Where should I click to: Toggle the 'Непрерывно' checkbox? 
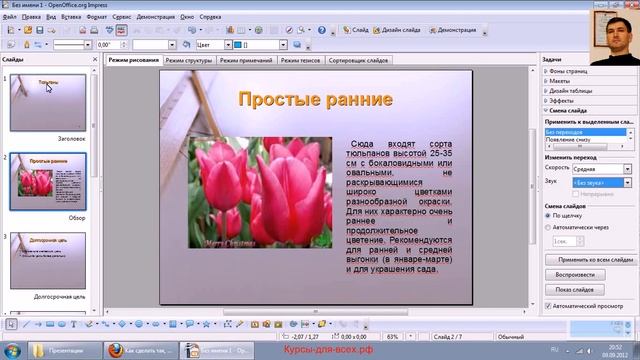(x=576, y=194)
